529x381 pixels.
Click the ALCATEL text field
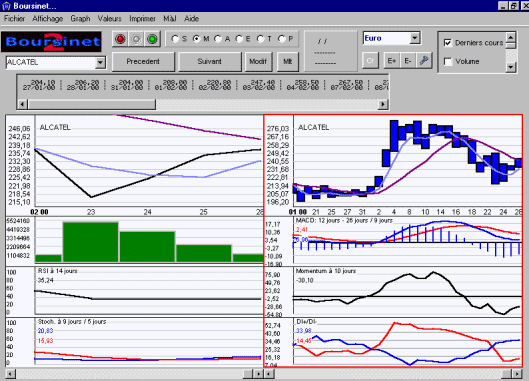pos(51,62)
